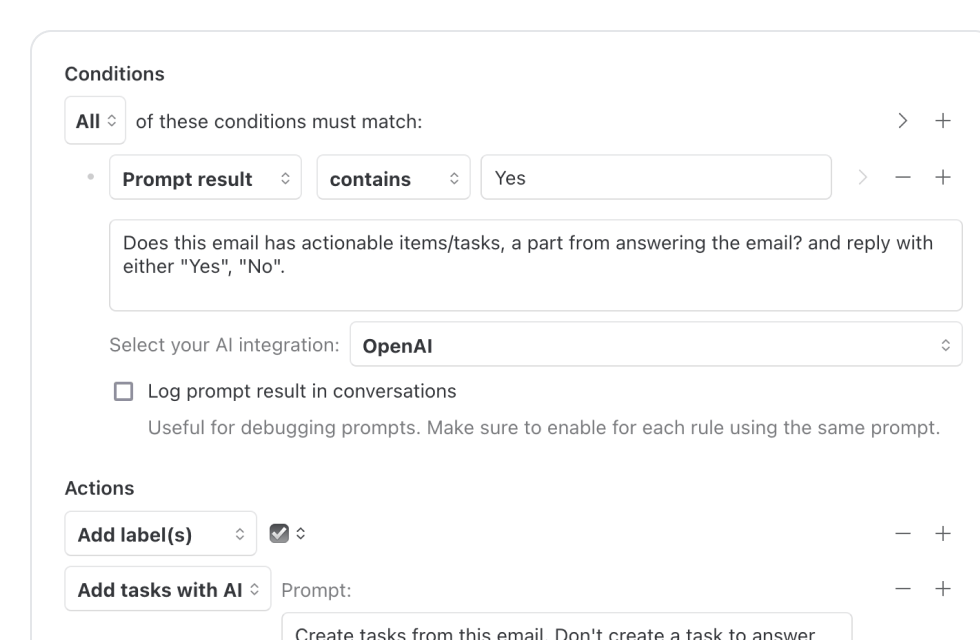The height and width of the screenshot is (640, 980).
Task: Select AI integration OpenAI dropdown
Action: point(656,345)
